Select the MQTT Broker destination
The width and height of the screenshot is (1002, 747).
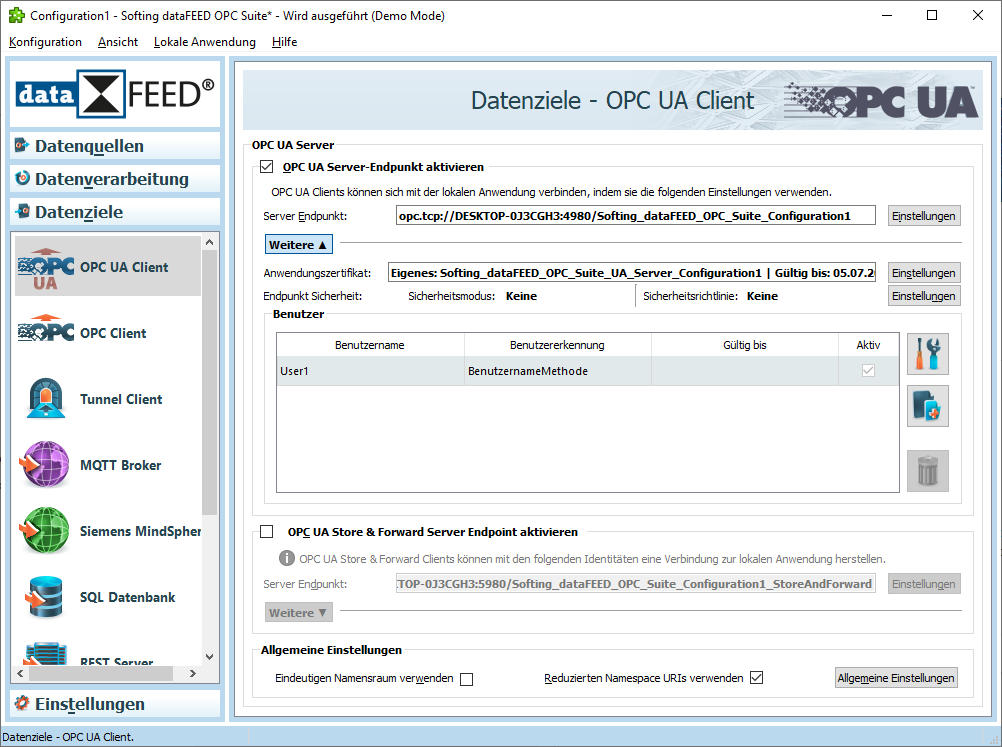[x=107, y=465]
